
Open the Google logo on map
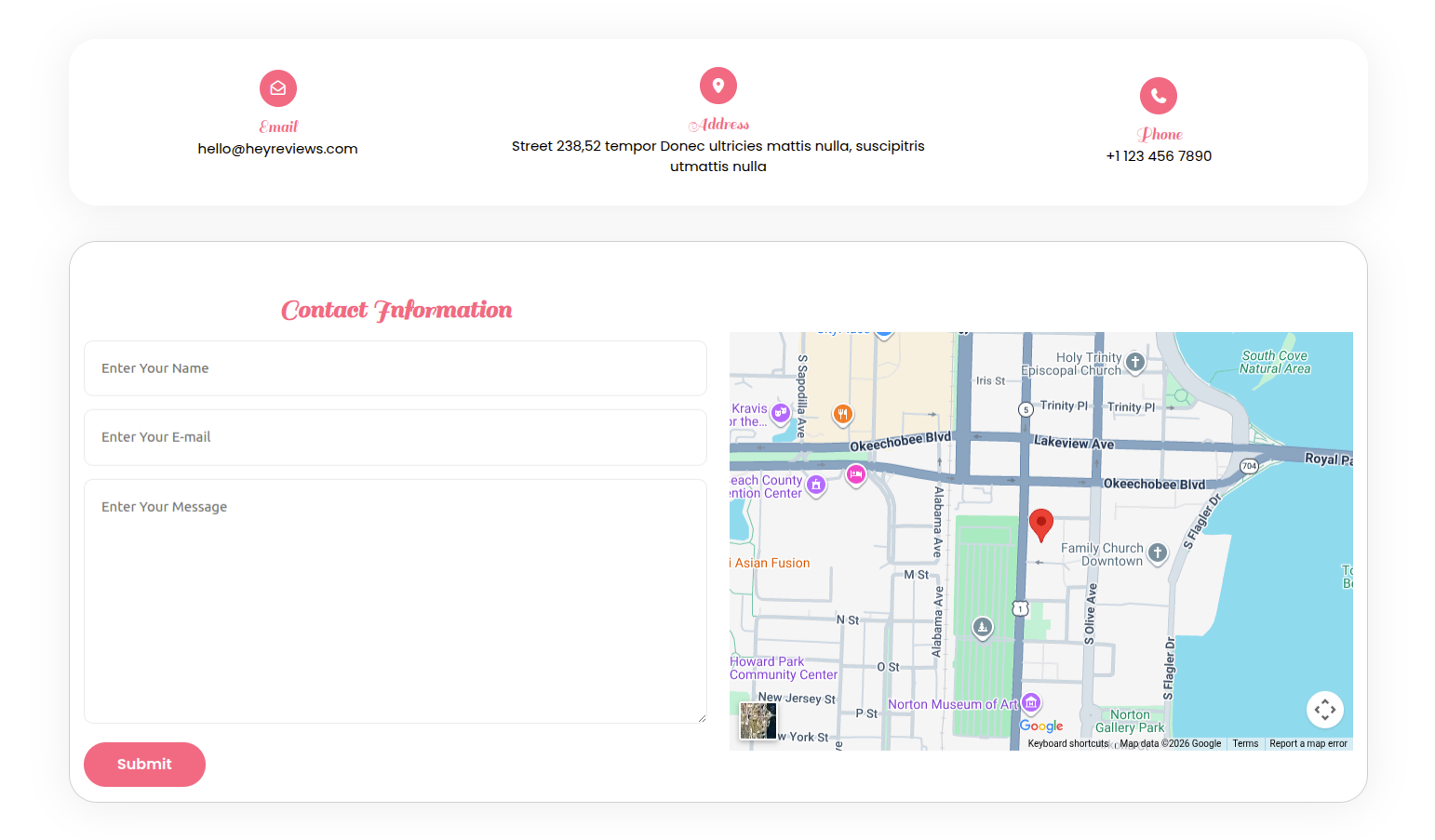tap(1041, 727)
